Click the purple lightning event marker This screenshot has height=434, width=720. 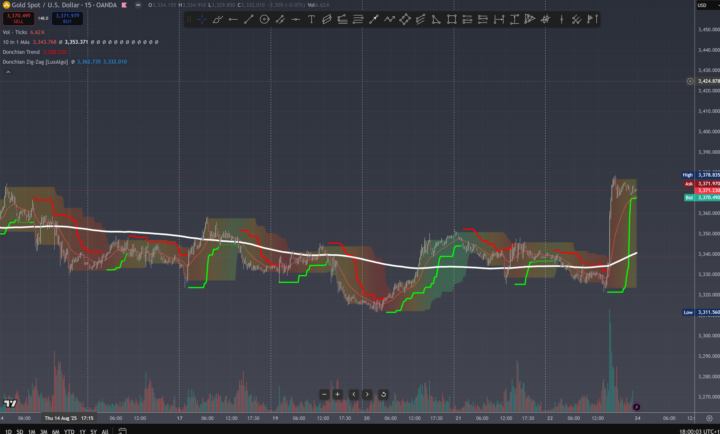(x=636, y=406)
